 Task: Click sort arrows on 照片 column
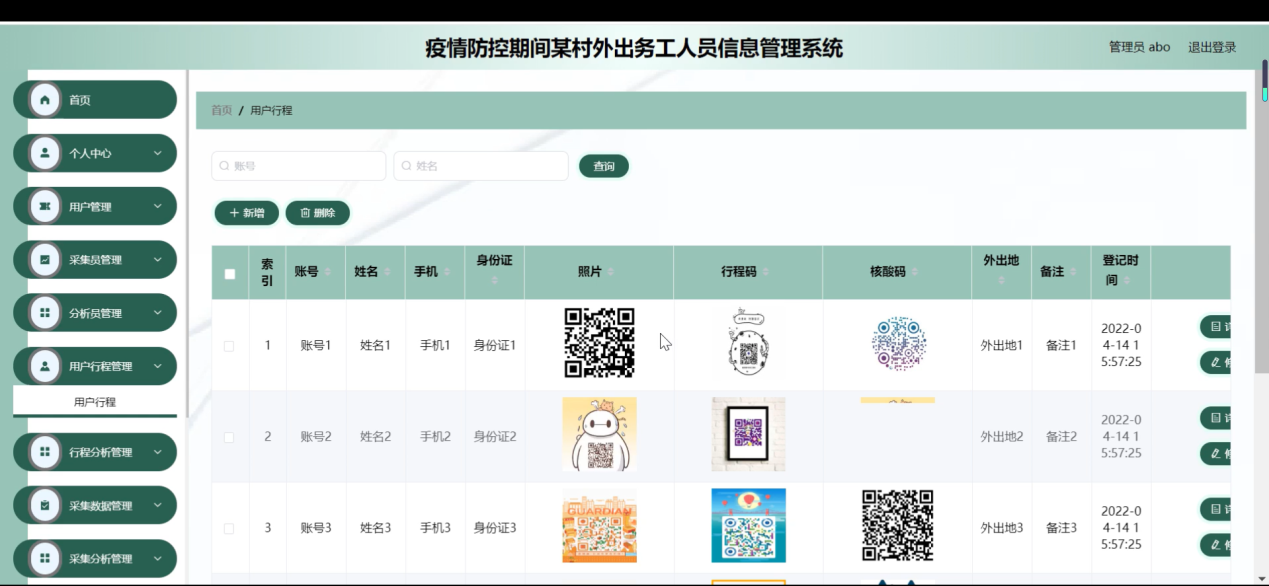[x=611, y=272]
